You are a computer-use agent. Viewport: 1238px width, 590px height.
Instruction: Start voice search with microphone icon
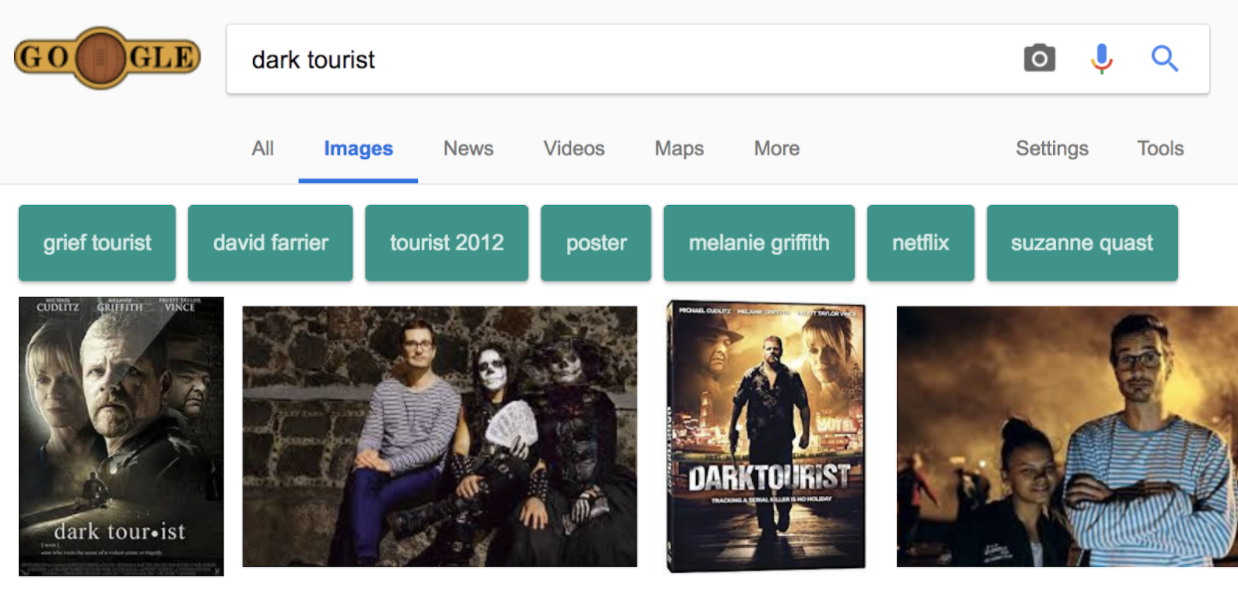tap(1101, 59)
